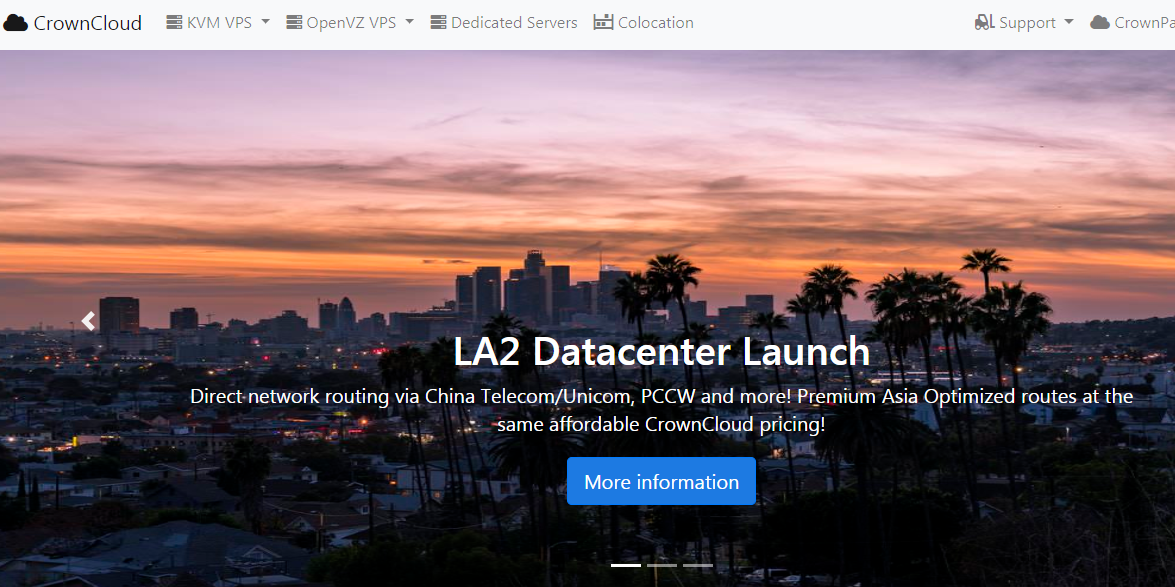Viewport: 1175px width, 587px height.
Task: Click the server icon beside KVM VPS
Action: pyautogui.click(x=174, y=22)
